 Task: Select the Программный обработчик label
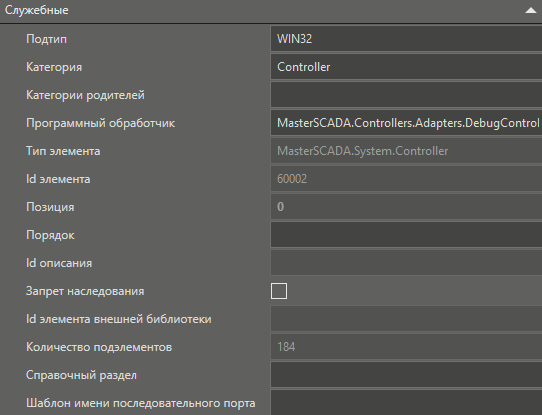click(x=101, y=123)
